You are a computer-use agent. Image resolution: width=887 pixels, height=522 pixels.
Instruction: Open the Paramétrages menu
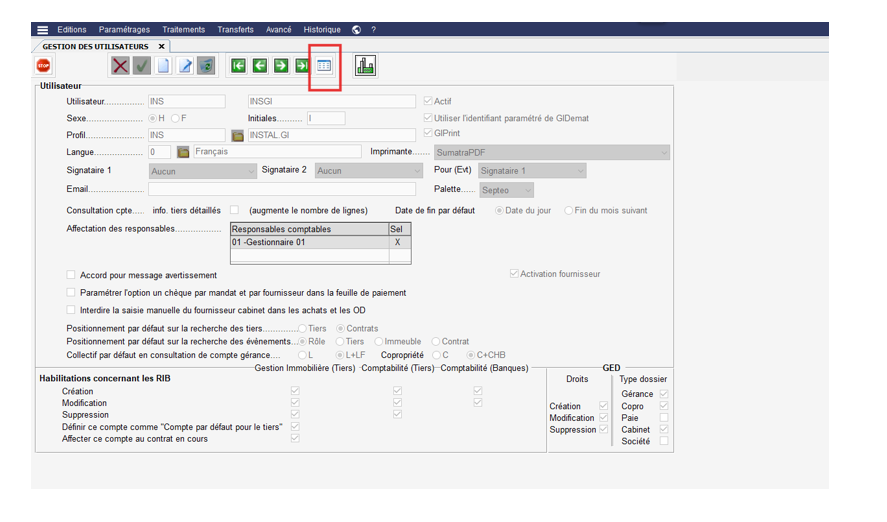pos(125,30)
